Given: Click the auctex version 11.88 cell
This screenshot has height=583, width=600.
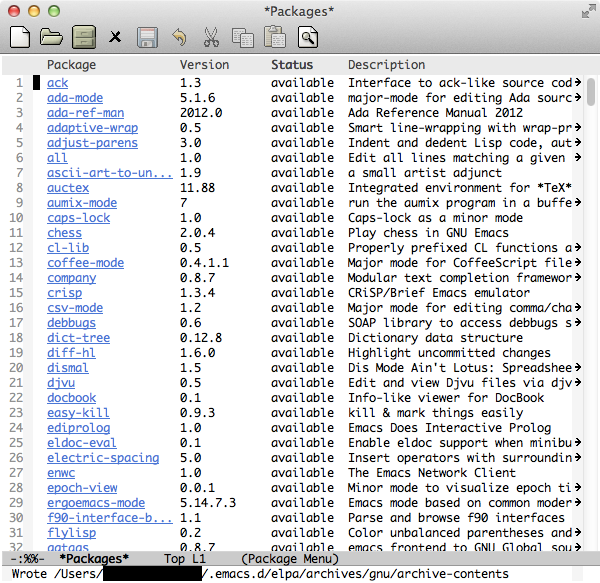Looking at the screenshot, I should pyautogui.click(x=197, y=187).
